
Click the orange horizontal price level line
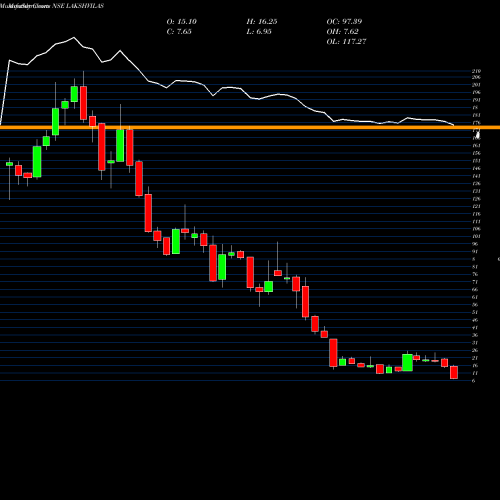[x=250, y=127]
